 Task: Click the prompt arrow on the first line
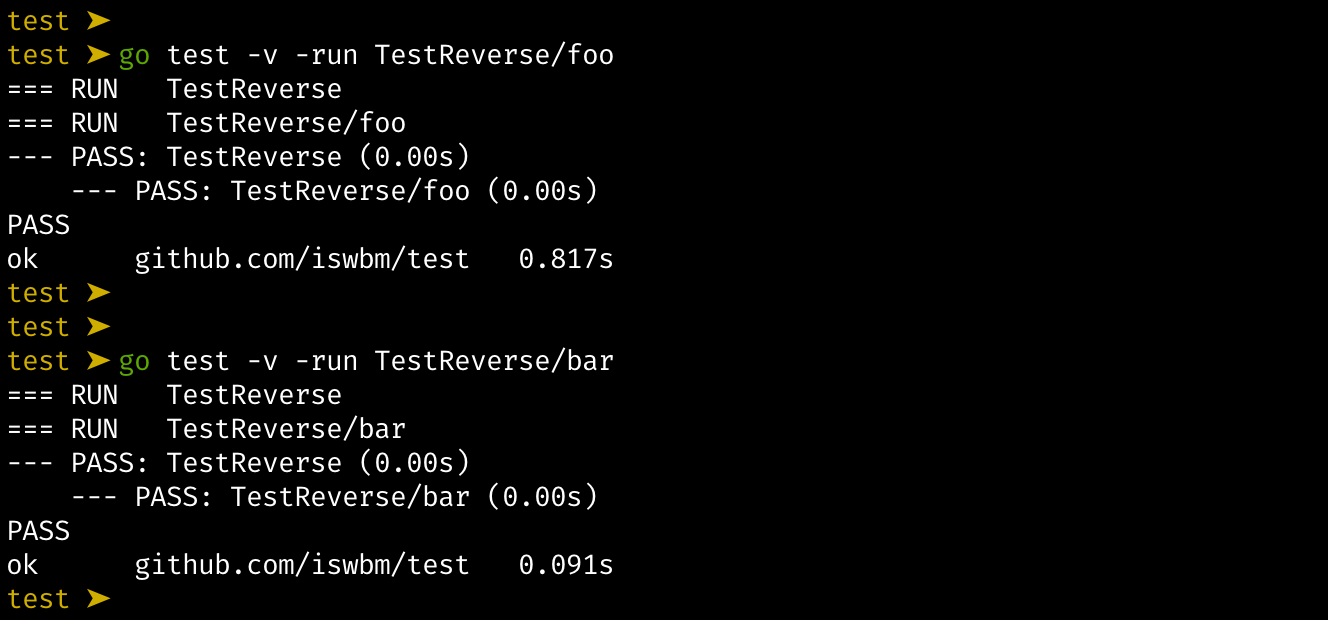click(97, 21)
